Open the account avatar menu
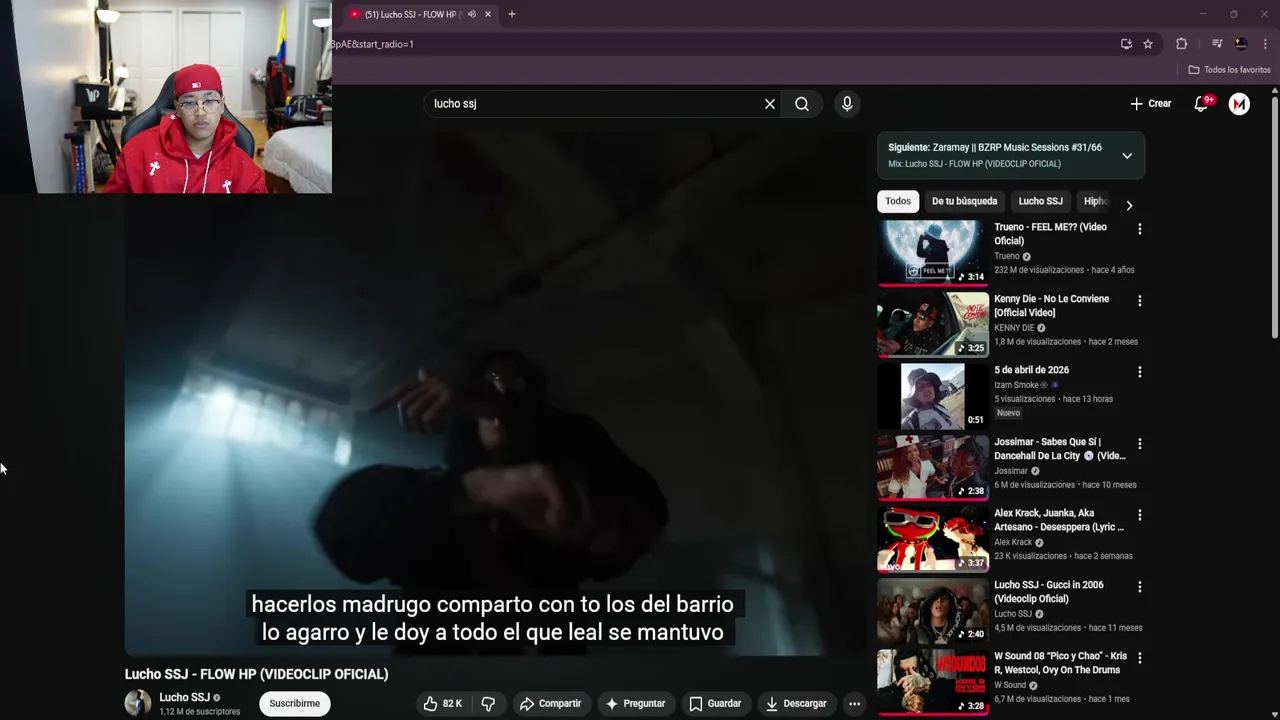 tap(1239, 104)
